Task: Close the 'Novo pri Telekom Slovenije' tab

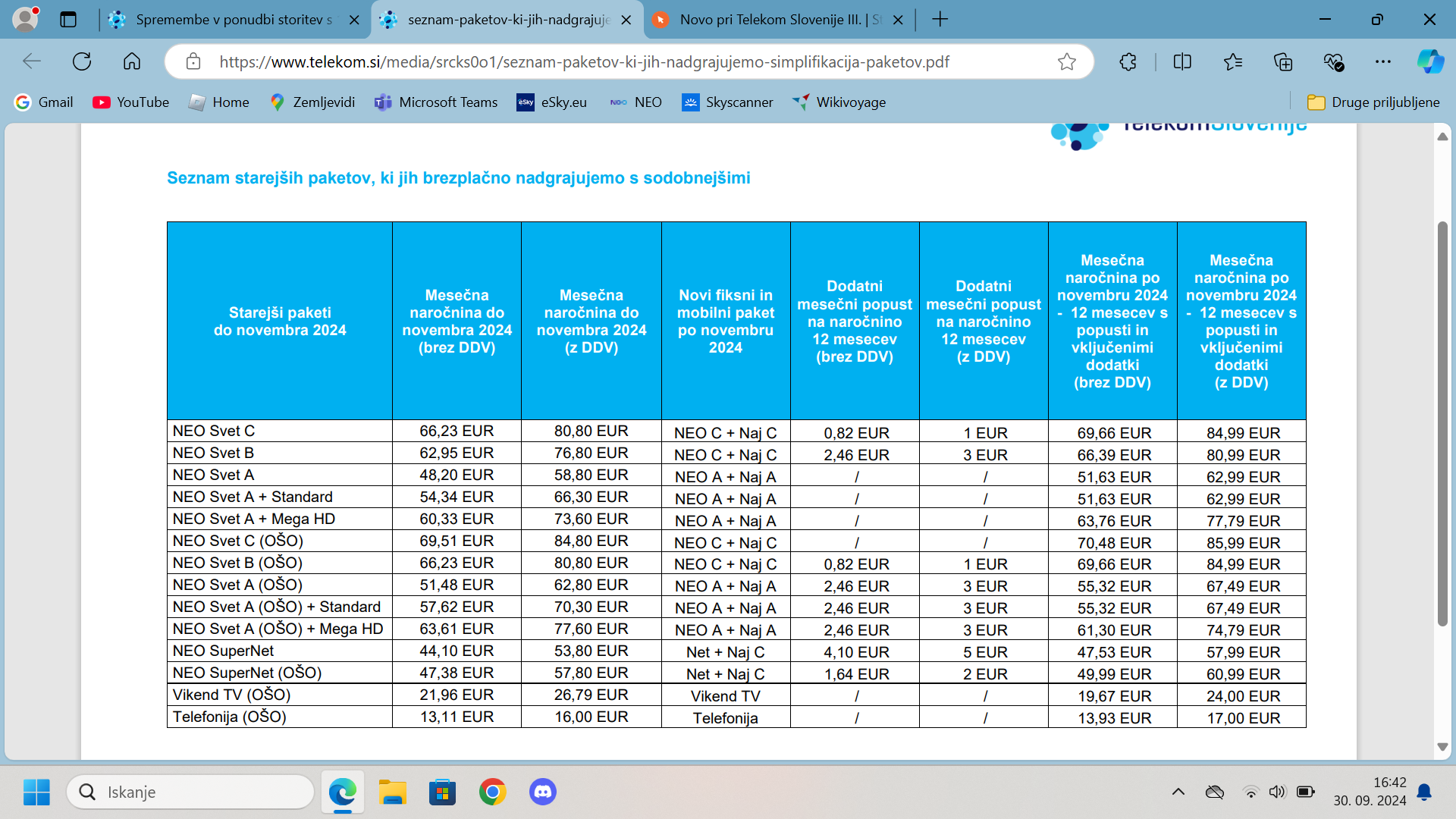Action: click(899, 20)
